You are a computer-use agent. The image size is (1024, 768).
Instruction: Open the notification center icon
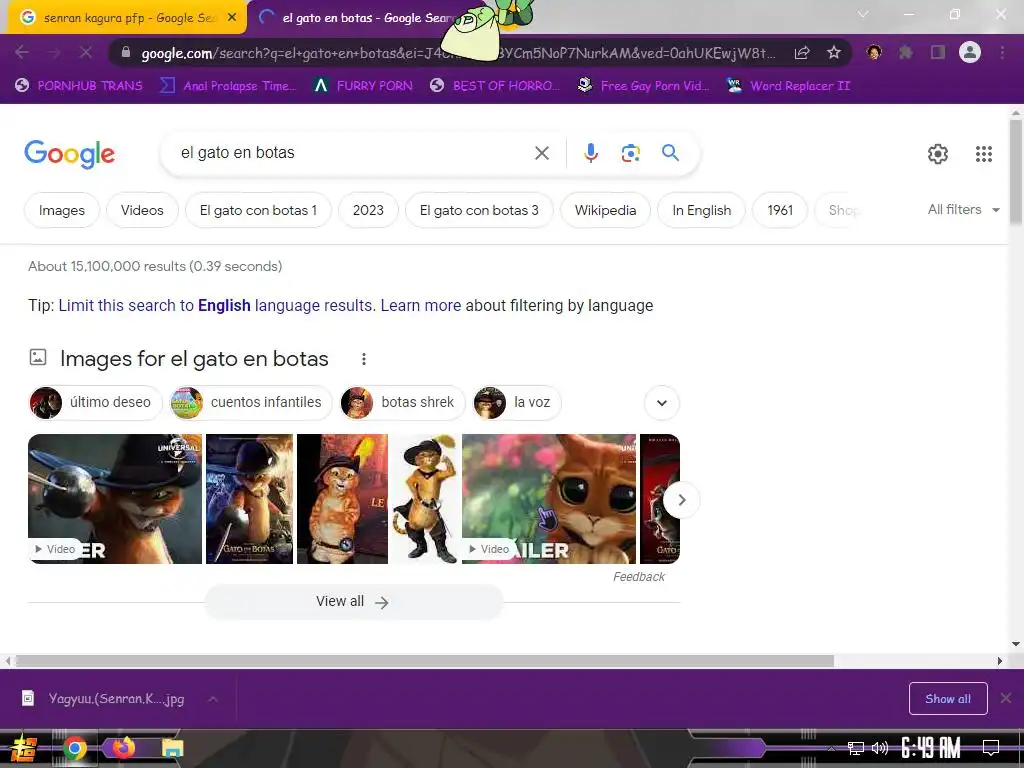[991, 748]
